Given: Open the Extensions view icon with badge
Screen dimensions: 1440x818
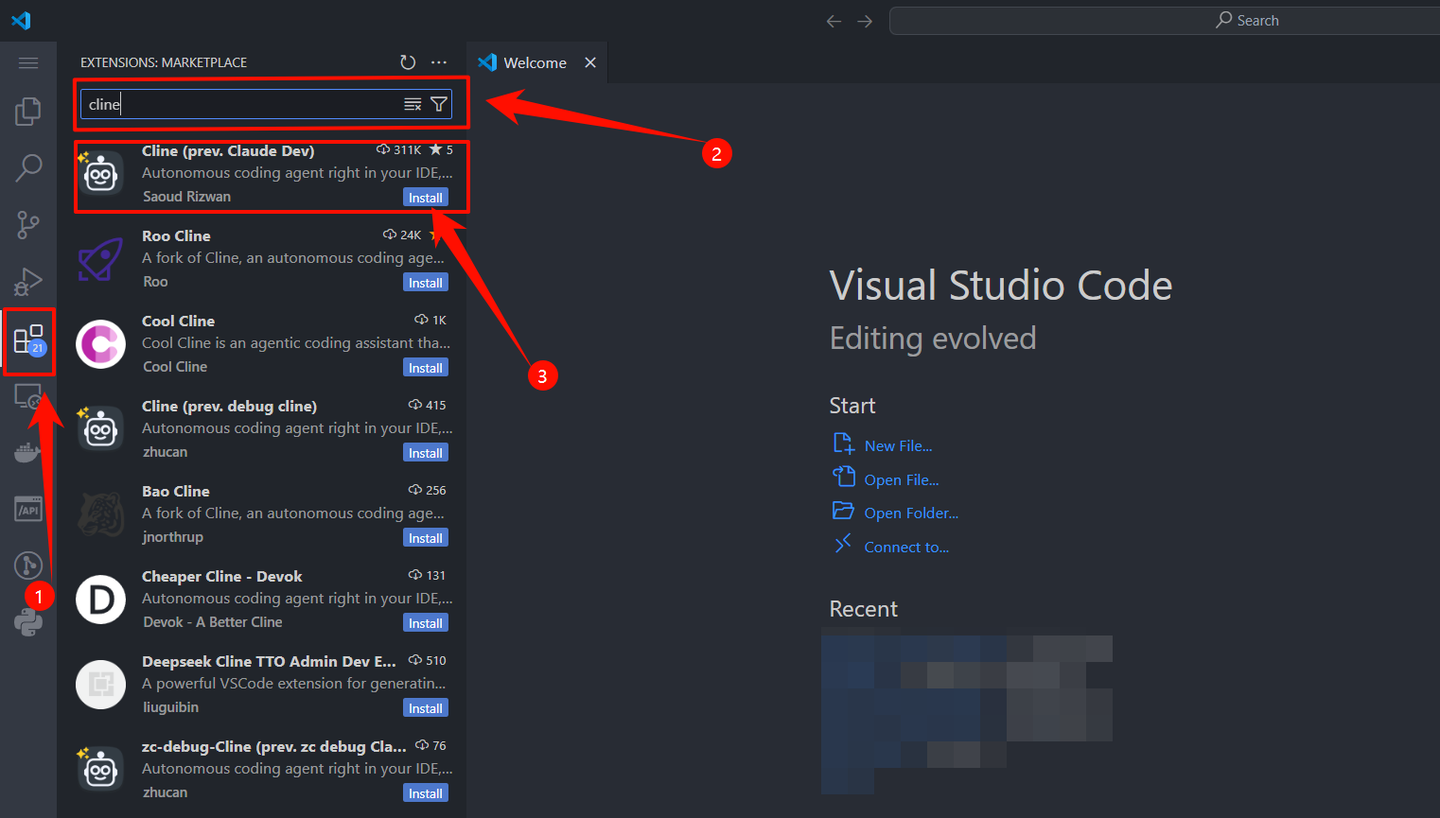Looking at the screenshot, I should coord(29,341).
